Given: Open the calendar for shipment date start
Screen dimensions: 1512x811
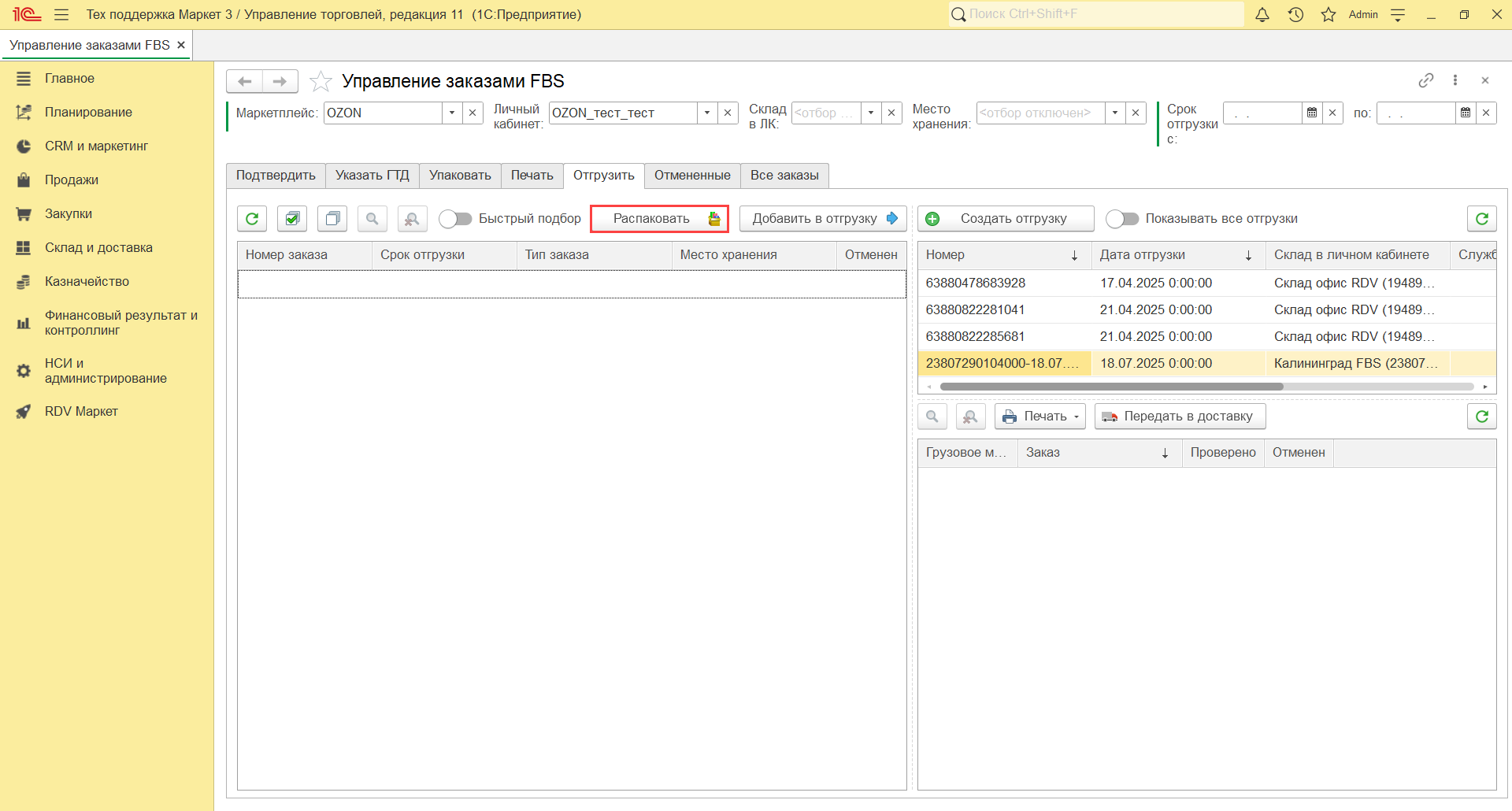Looking at the screenshot, I should pos(1312,113).
